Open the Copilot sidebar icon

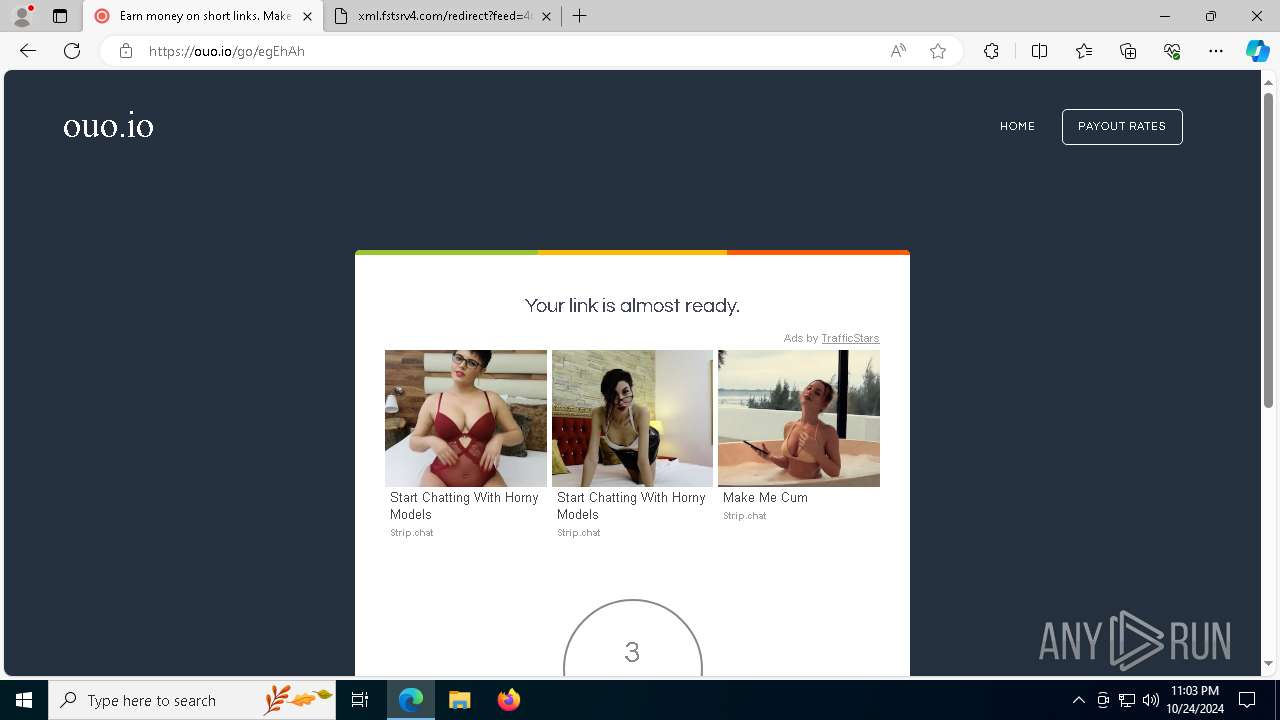[1257, 51]
